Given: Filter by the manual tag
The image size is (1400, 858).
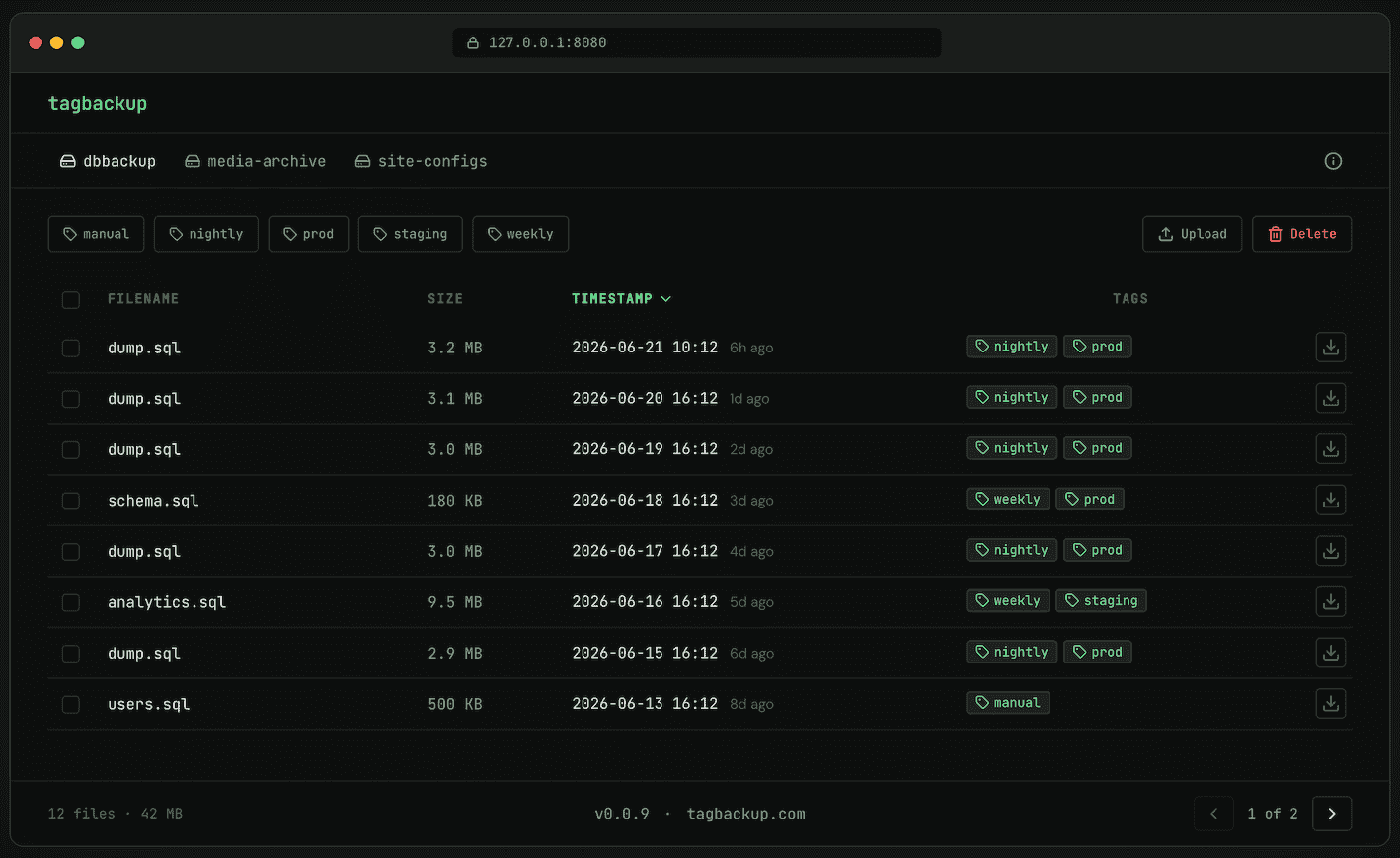Looking at the screenshot, I should click(x=96, y=234).
